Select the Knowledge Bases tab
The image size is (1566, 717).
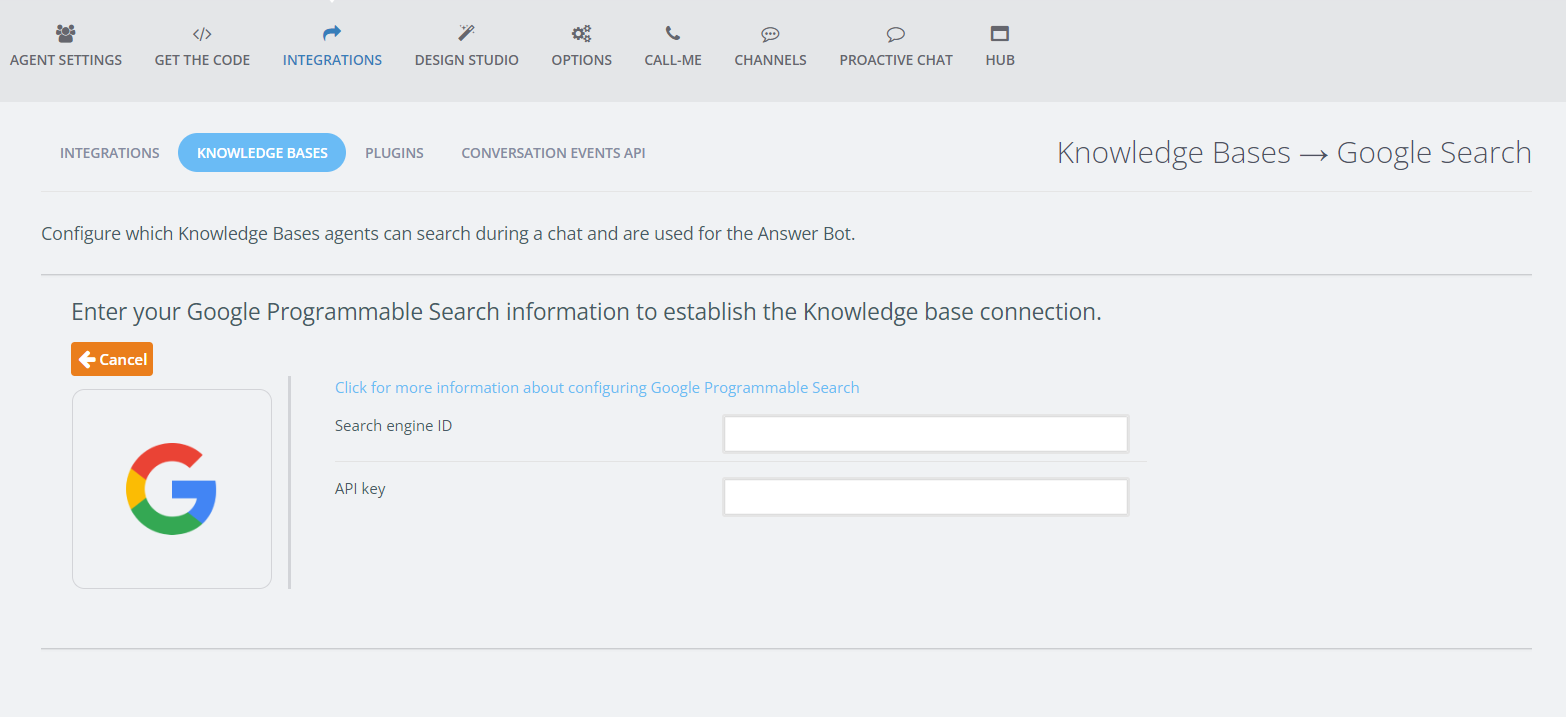[262, 153]
